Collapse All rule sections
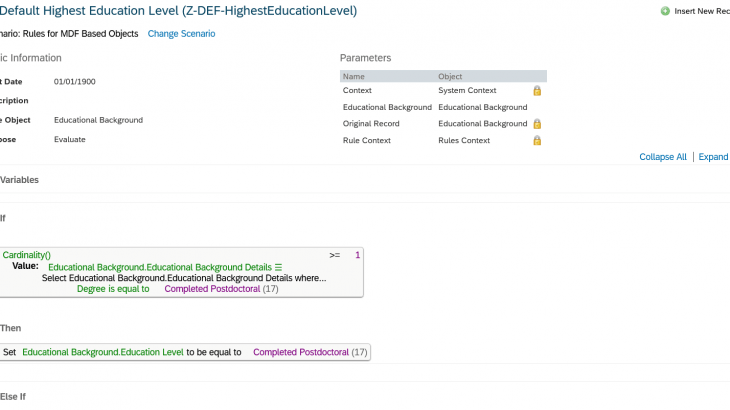 [662, 157]
